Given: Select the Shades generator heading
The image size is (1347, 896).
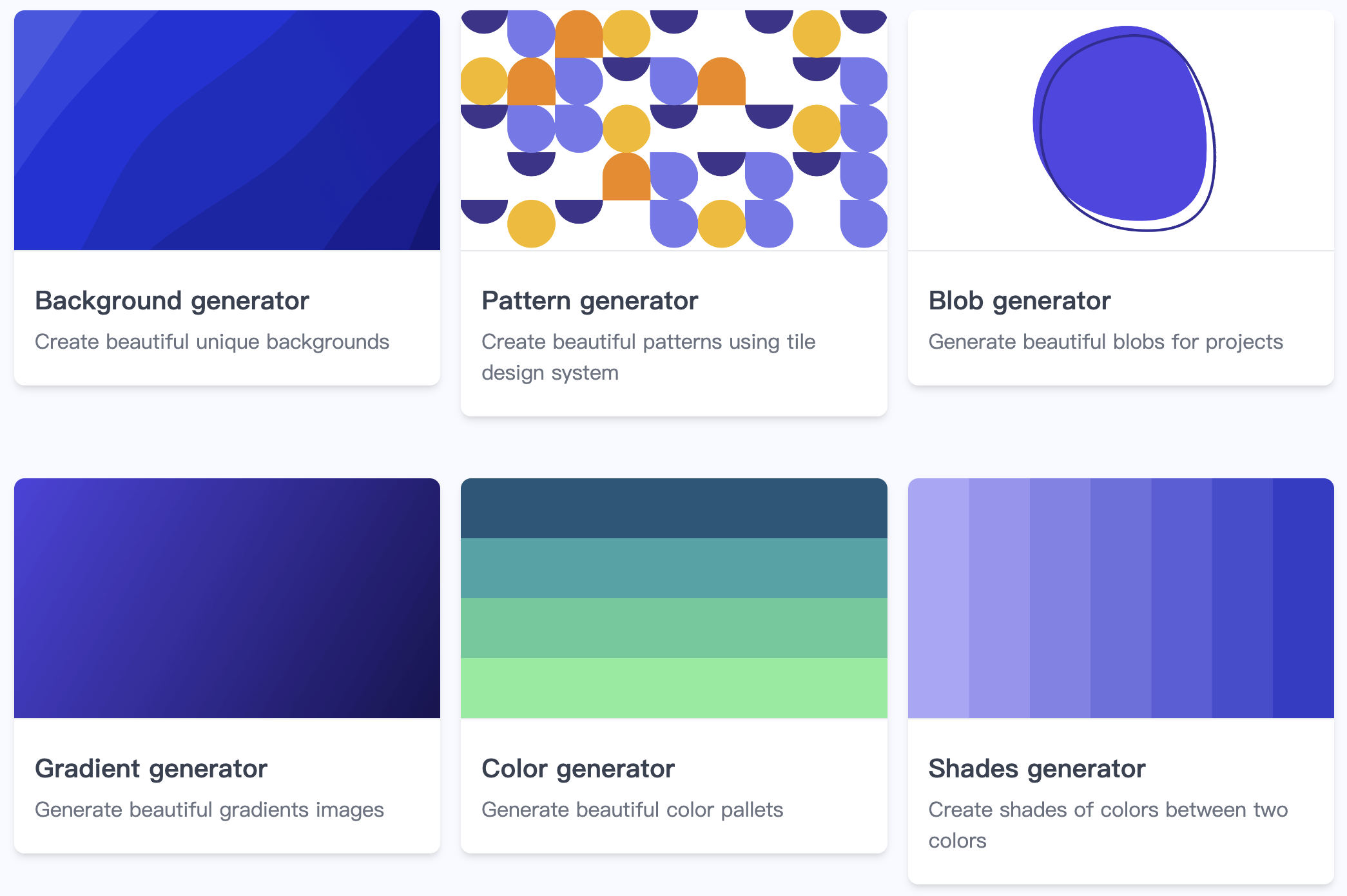Looking at the screenshot, I should click(1036, 769).
